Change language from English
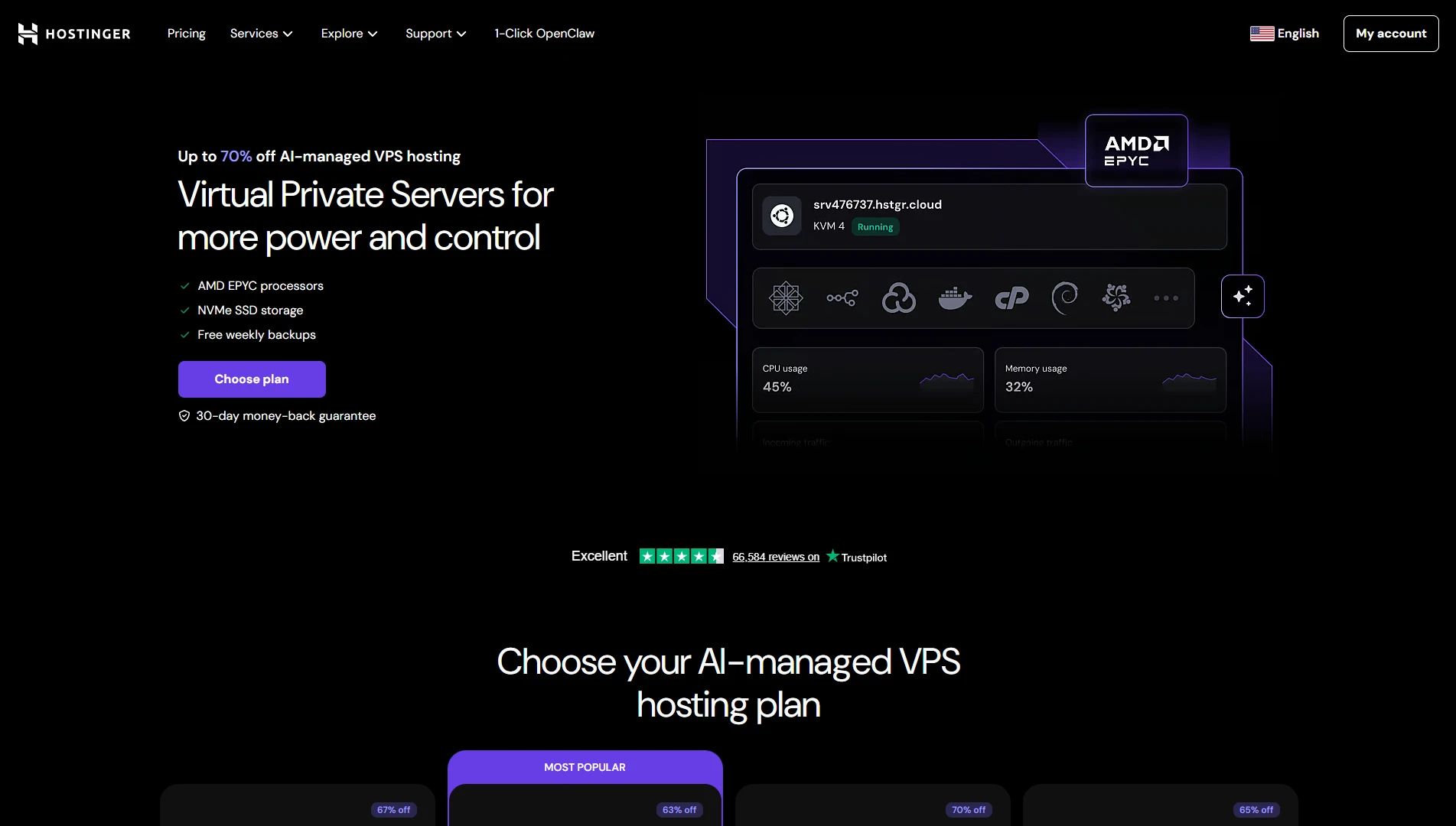The width and height of the screenshot is (1456, 826). 1298,34
